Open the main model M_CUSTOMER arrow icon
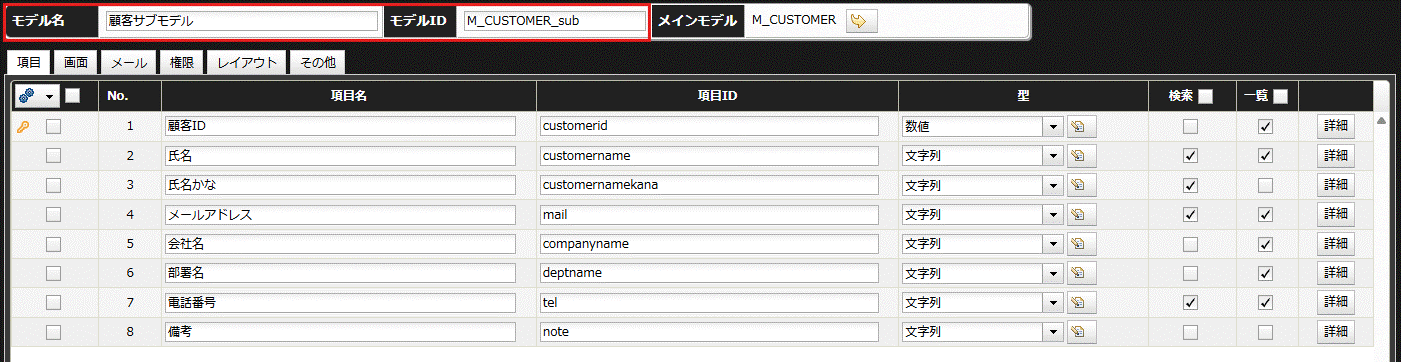The width and height of the screenshot is (1401, 362). point(861,21)
